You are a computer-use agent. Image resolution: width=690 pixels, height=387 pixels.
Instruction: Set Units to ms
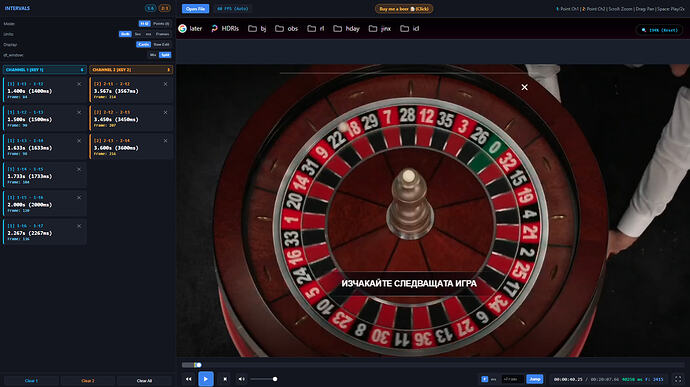point(148,34)
